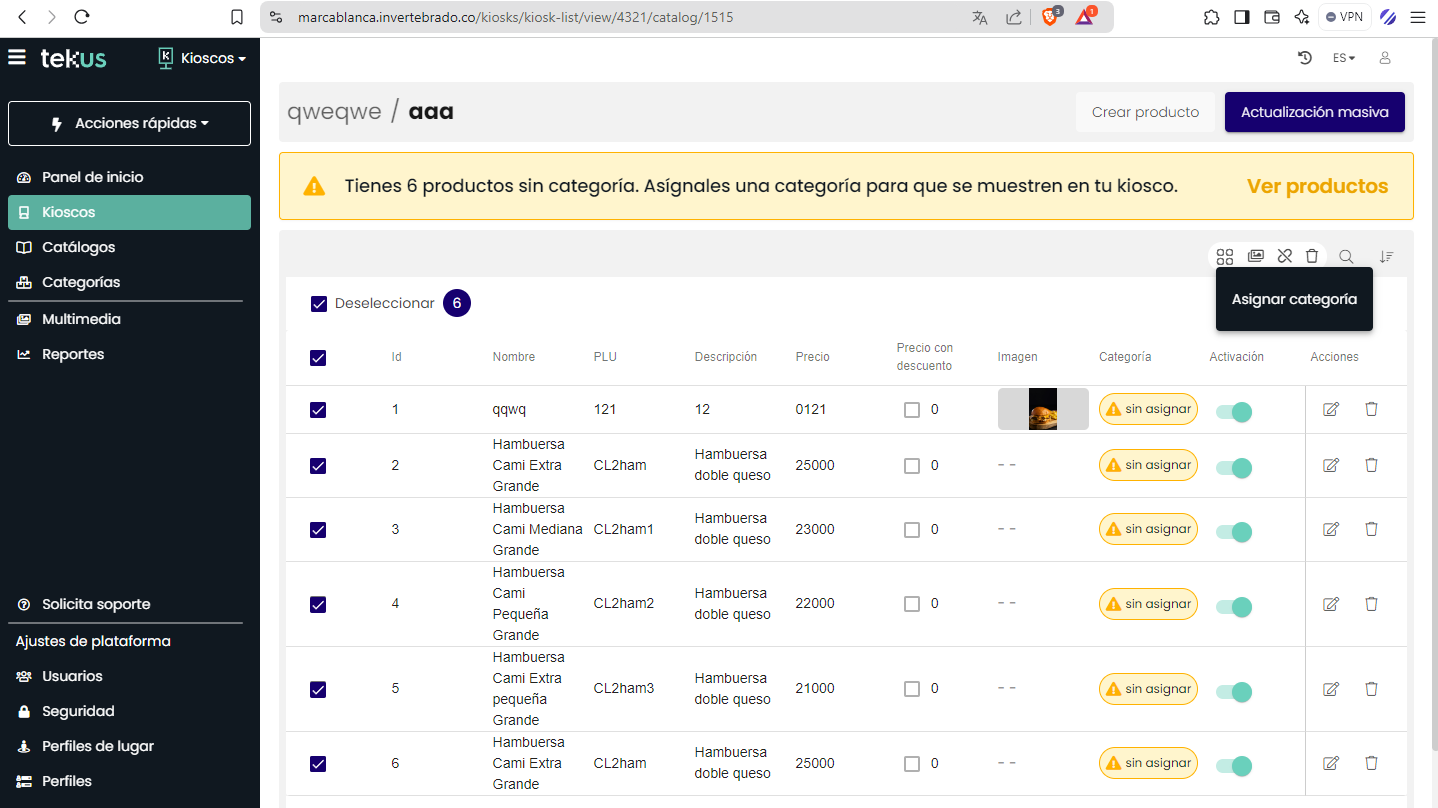Open the user profile icon
Image resolution: width=1438 pixels, height=808 pixels.
pyautogui.click(x=1385, y=58)
